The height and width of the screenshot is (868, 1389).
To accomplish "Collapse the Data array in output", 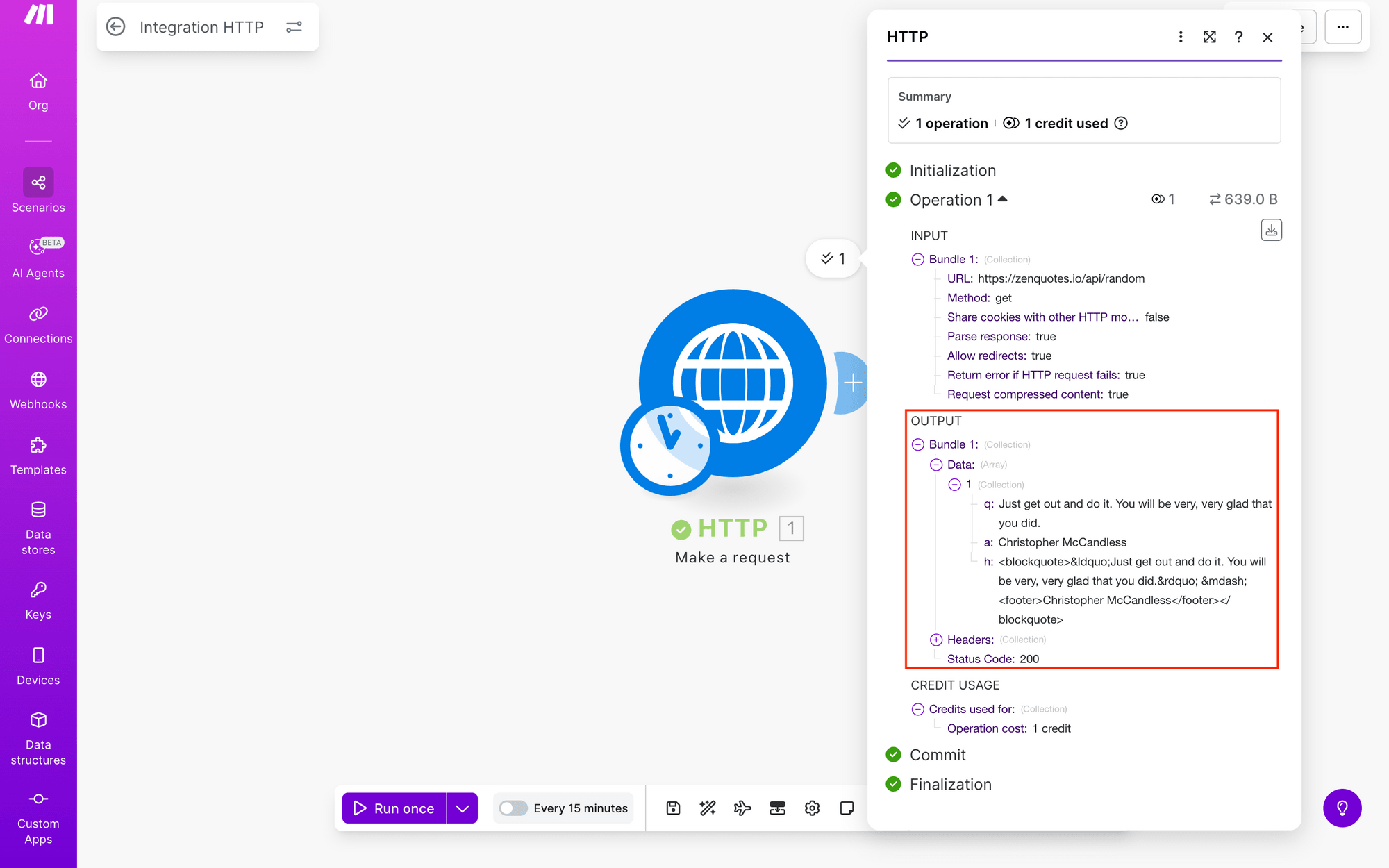I will point(936,465).
